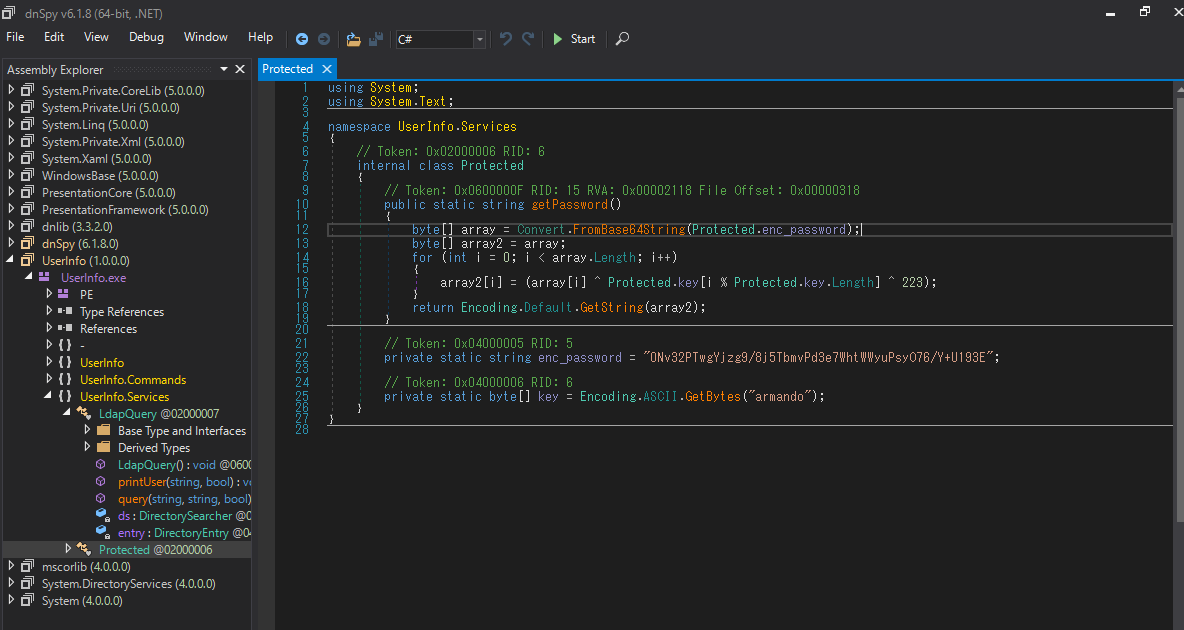
Task: Click the Protected class icon in tree
Action: coord(84,549)
